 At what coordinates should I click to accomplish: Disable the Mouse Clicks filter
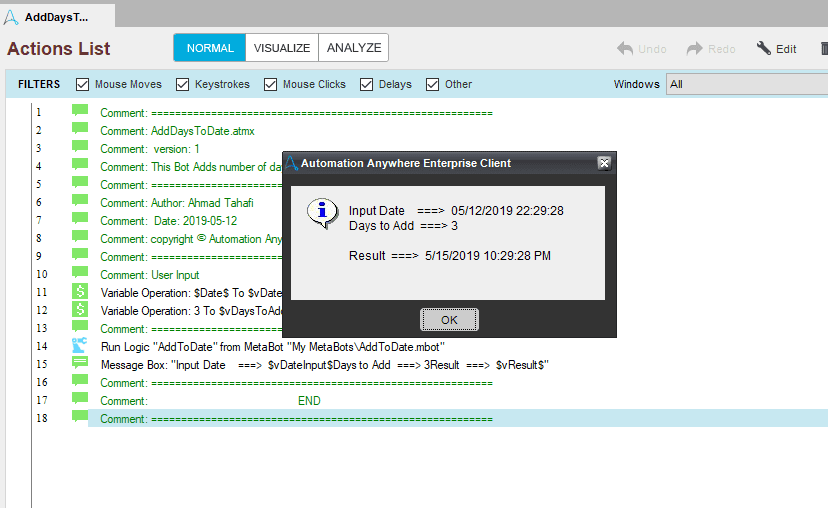tap(270, 84)
